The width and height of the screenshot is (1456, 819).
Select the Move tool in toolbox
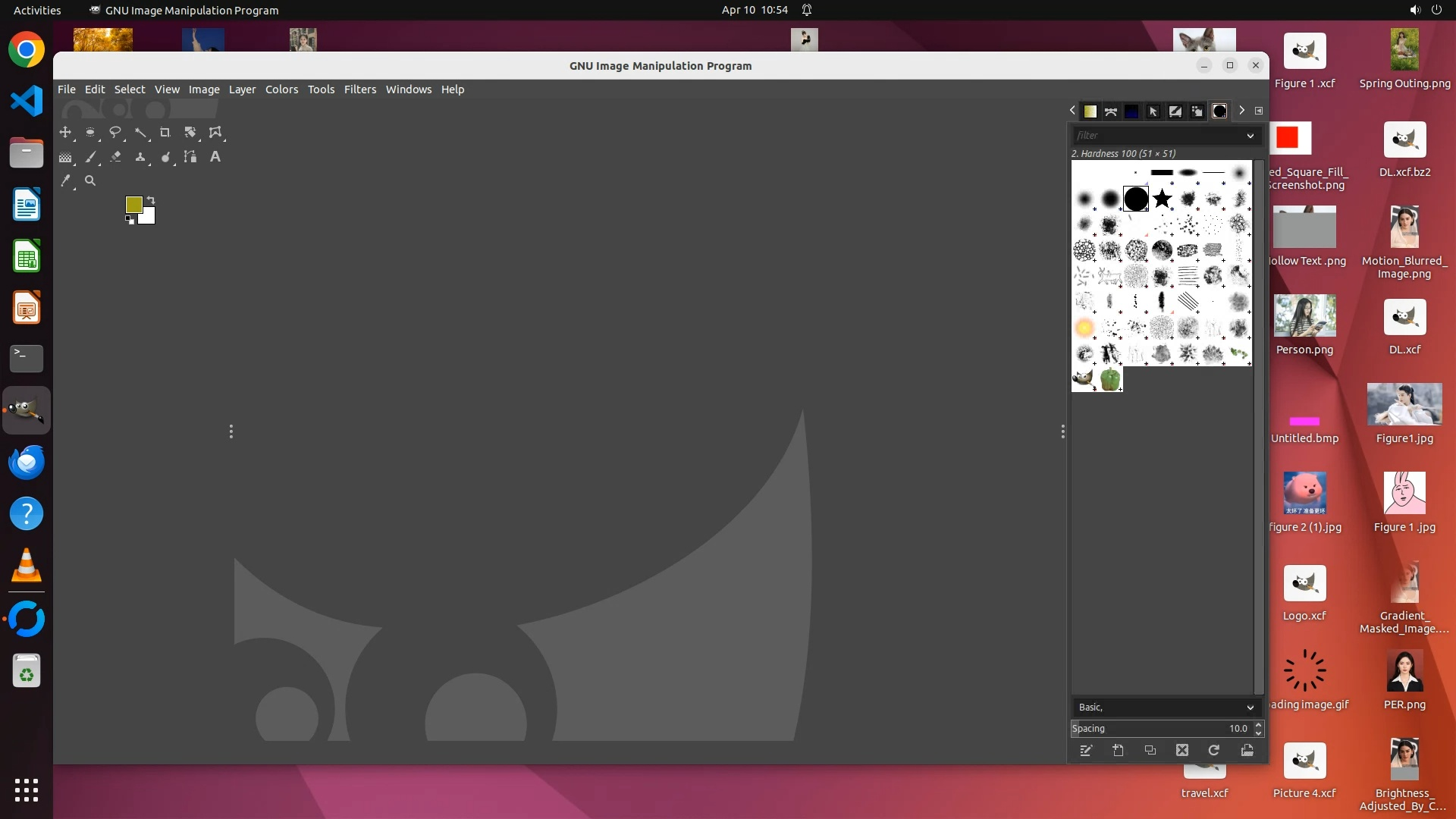pyautogui.click(x=65, y=132)
